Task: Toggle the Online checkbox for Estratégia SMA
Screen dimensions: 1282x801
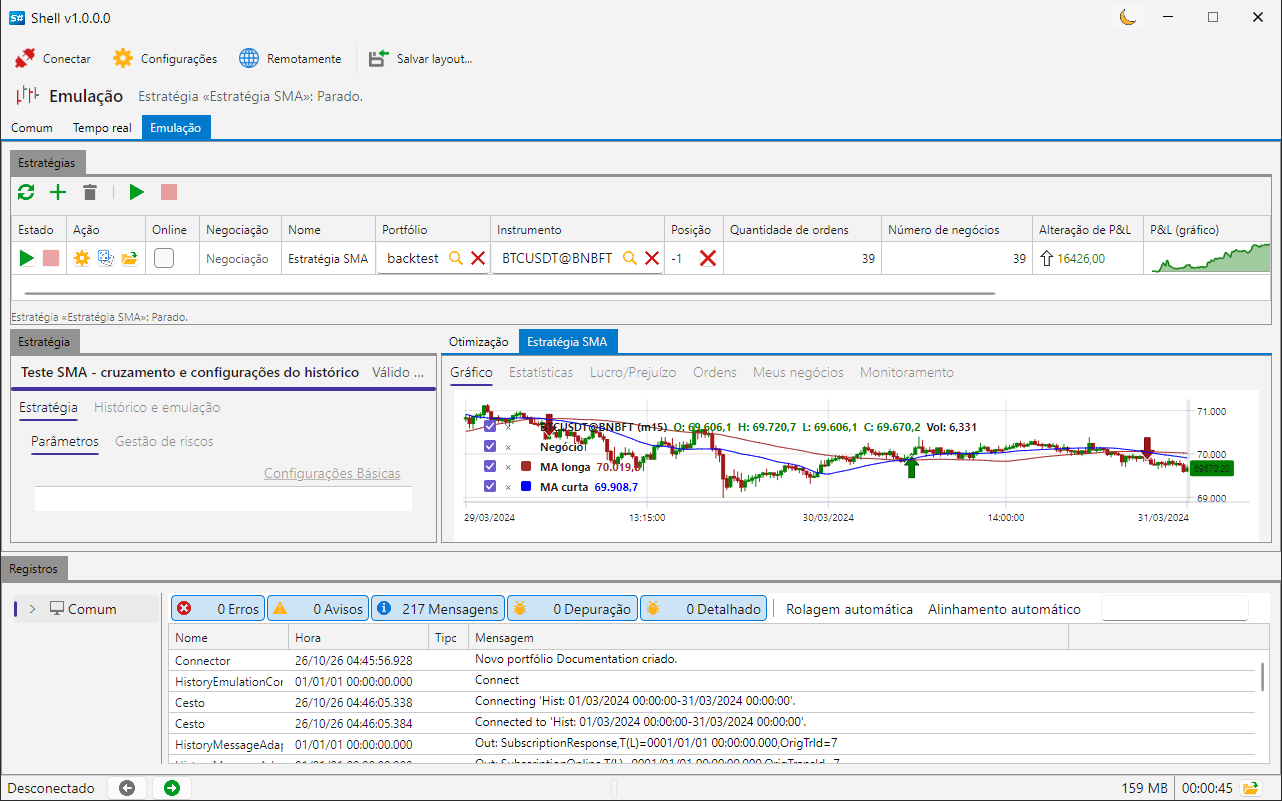Action: 164,258
